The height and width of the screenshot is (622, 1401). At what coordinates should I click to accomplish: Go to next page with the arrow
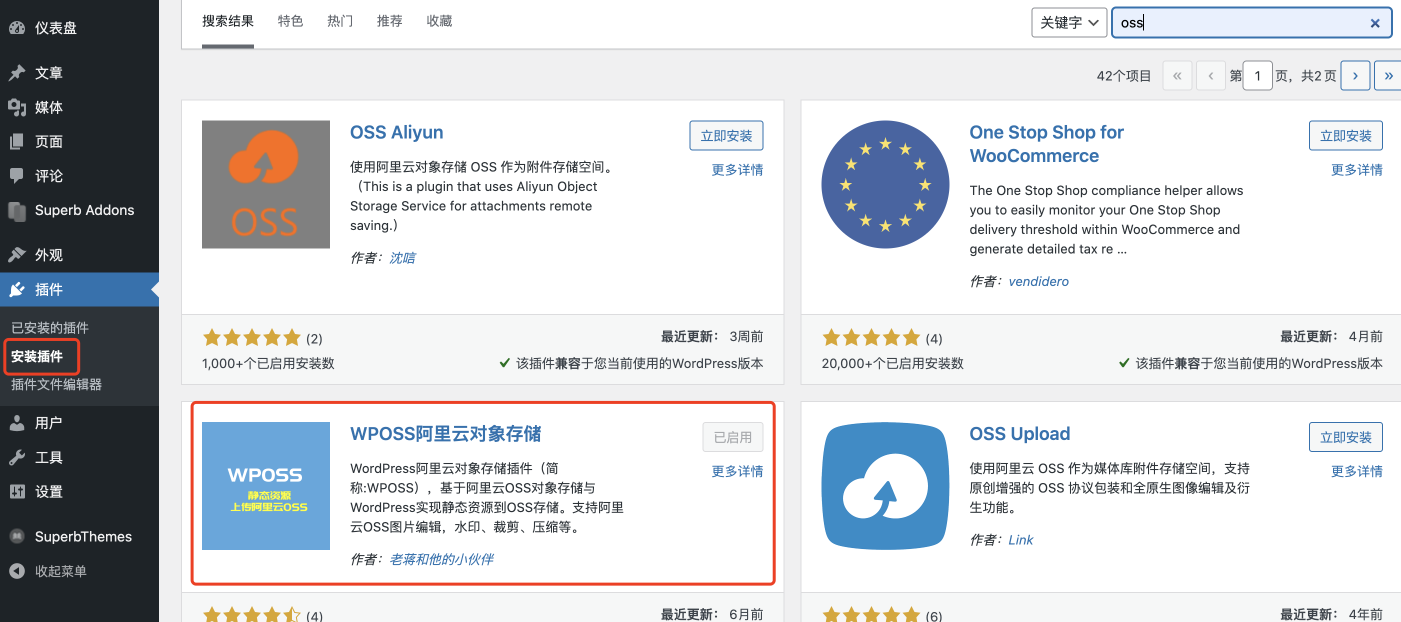pos(1355,75)
